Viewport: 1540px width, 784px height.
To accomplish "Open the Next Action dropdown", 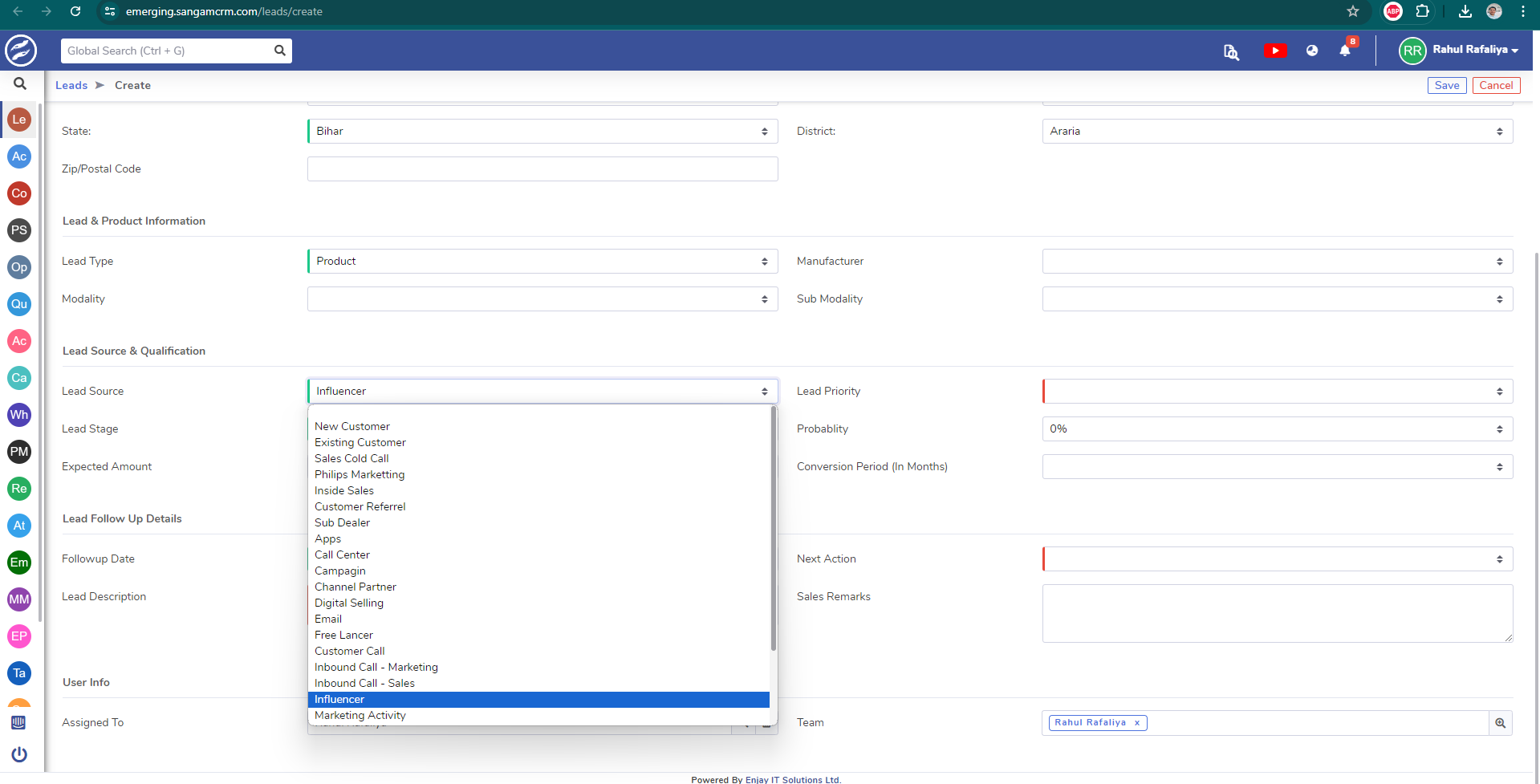I will pos(1278,559).
